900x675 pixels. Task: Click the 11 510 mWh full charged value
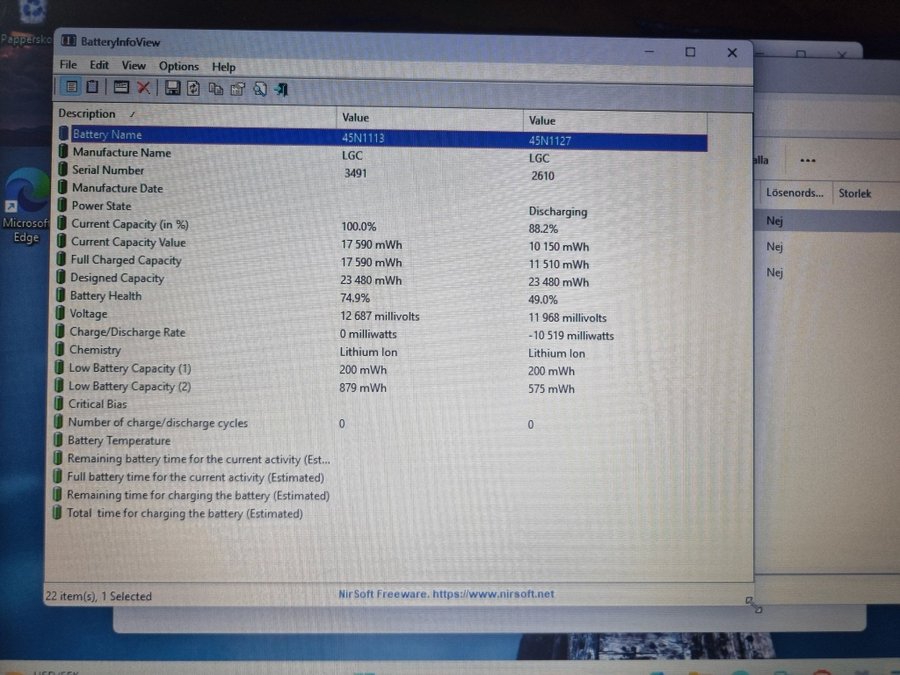point(558,264)
